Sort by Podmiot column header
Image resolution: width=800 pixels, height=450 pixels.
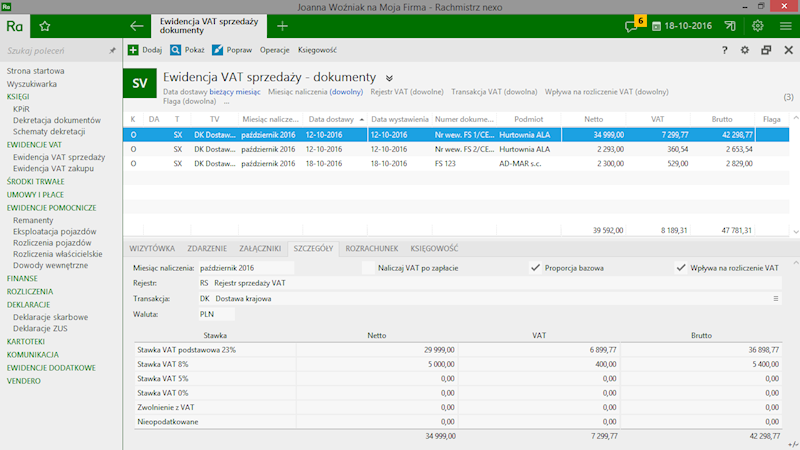pyautogui.click(x=529, y=119)
